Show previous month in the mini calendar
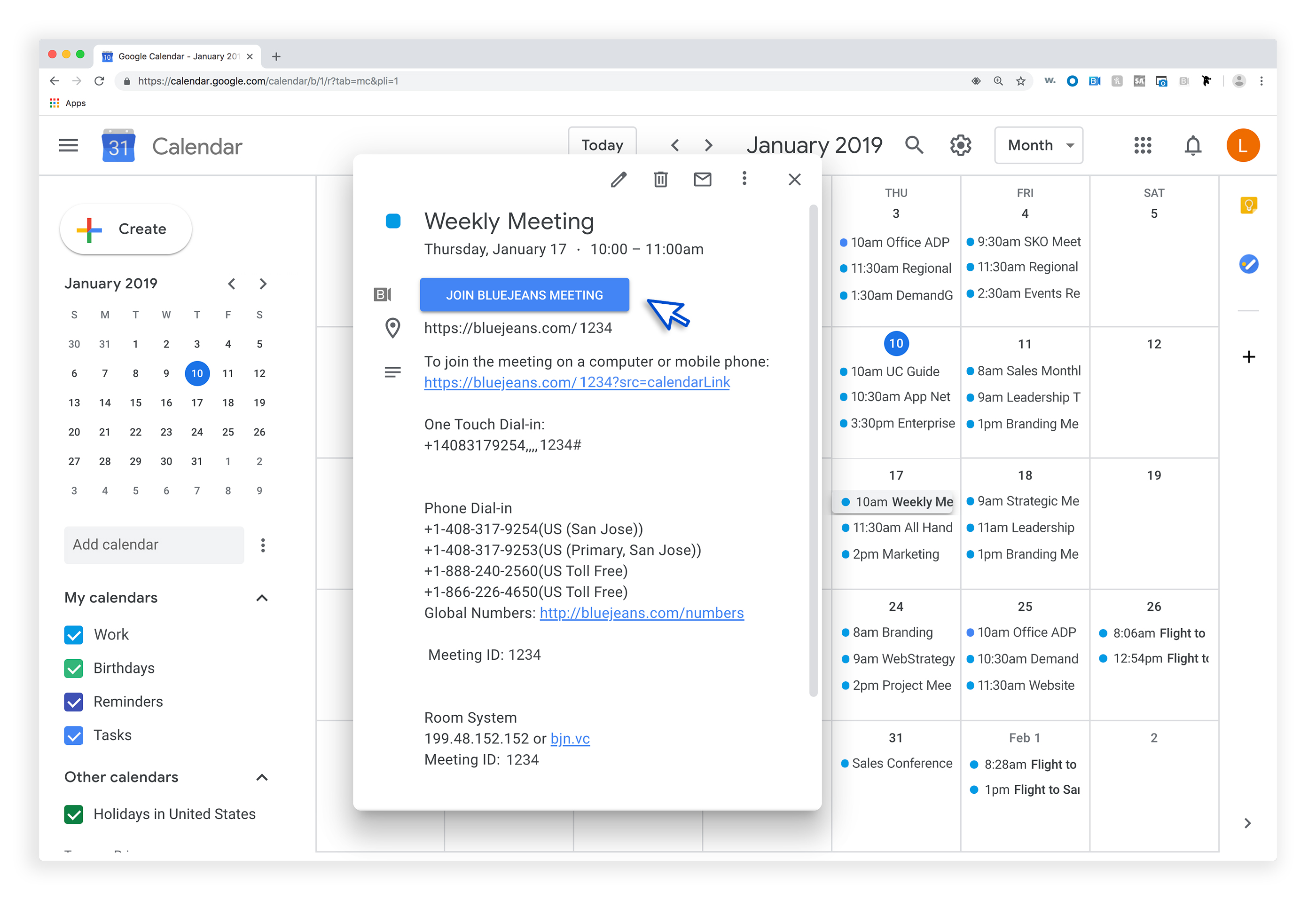 coord(232,284)
